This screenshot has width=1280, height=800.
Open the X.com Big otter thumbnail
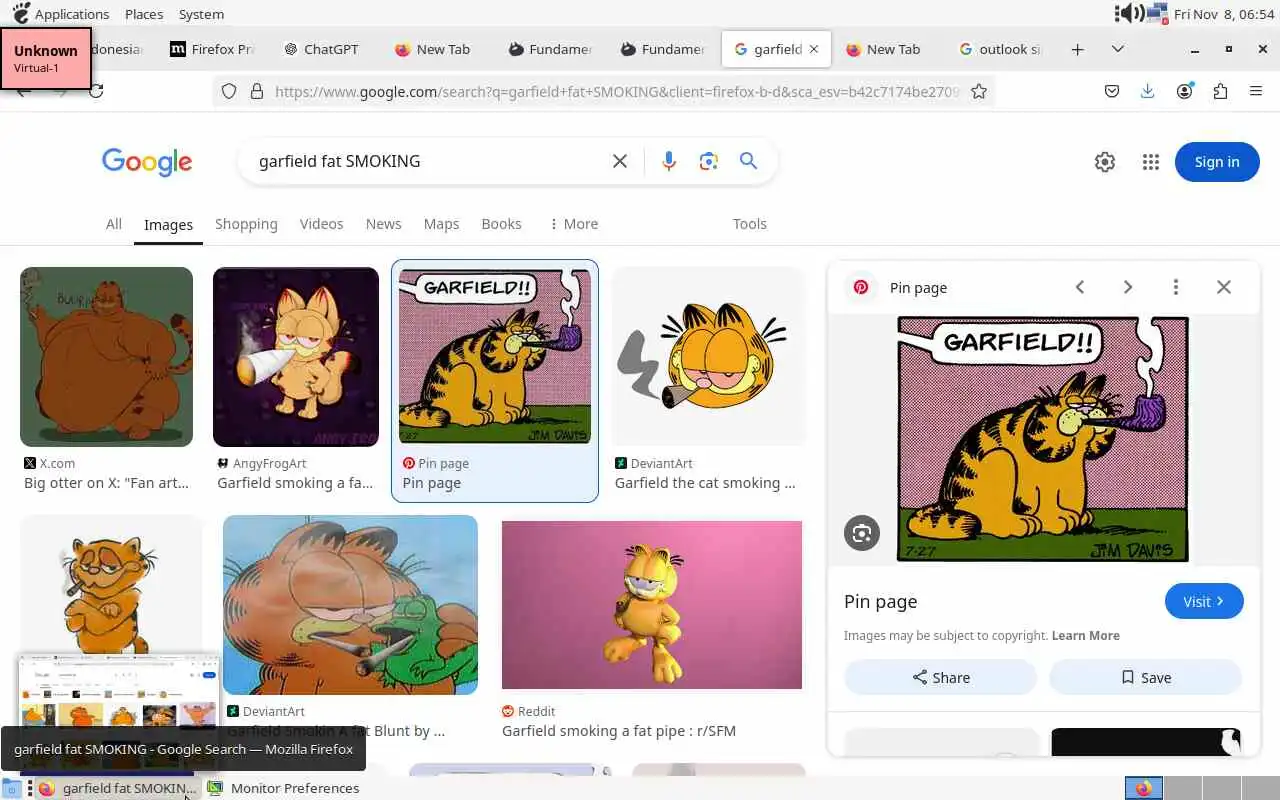[106, 356]
